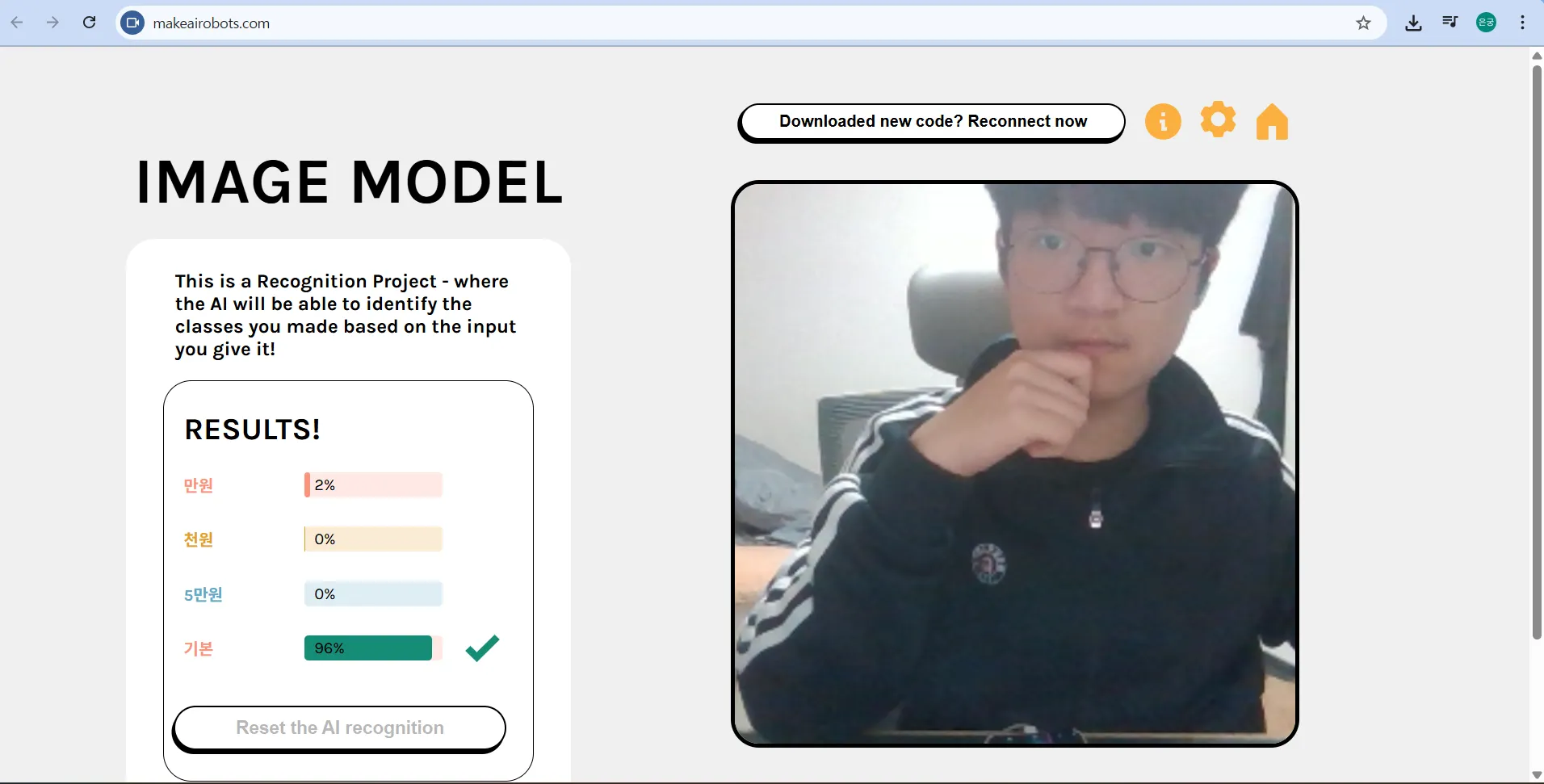
Task: Click the RESULTS! heading
Action: [x=253, y=430]
